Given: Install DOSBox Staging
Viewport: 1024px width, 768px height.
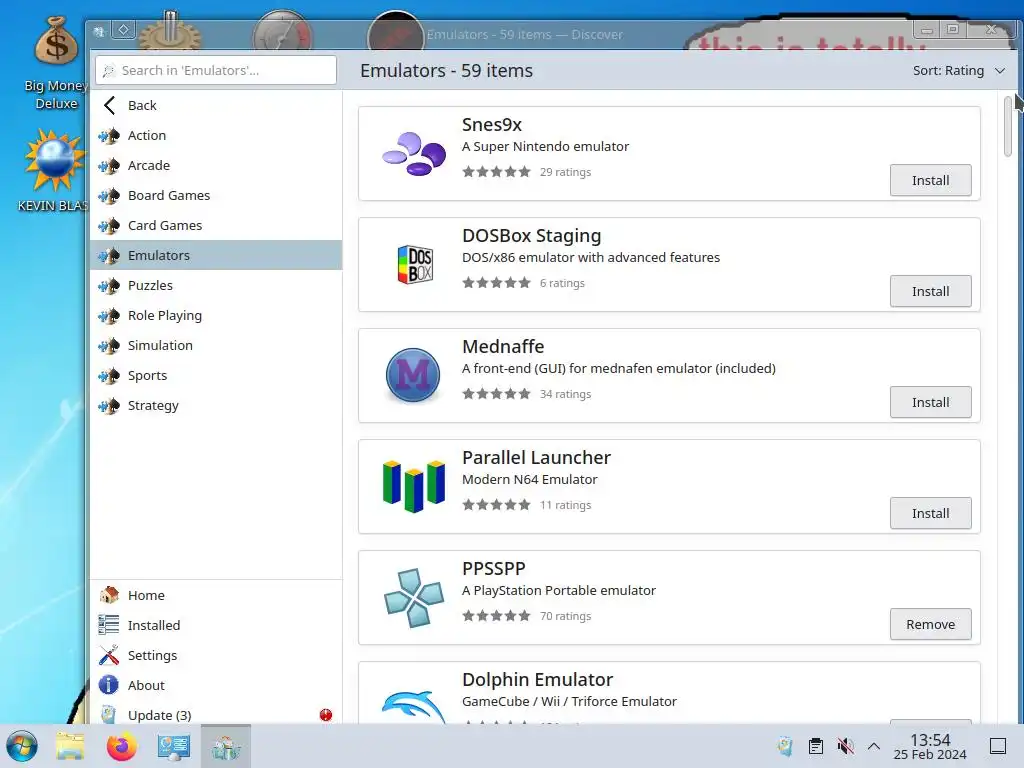Looking at the screenshot, I should [931, 291].
